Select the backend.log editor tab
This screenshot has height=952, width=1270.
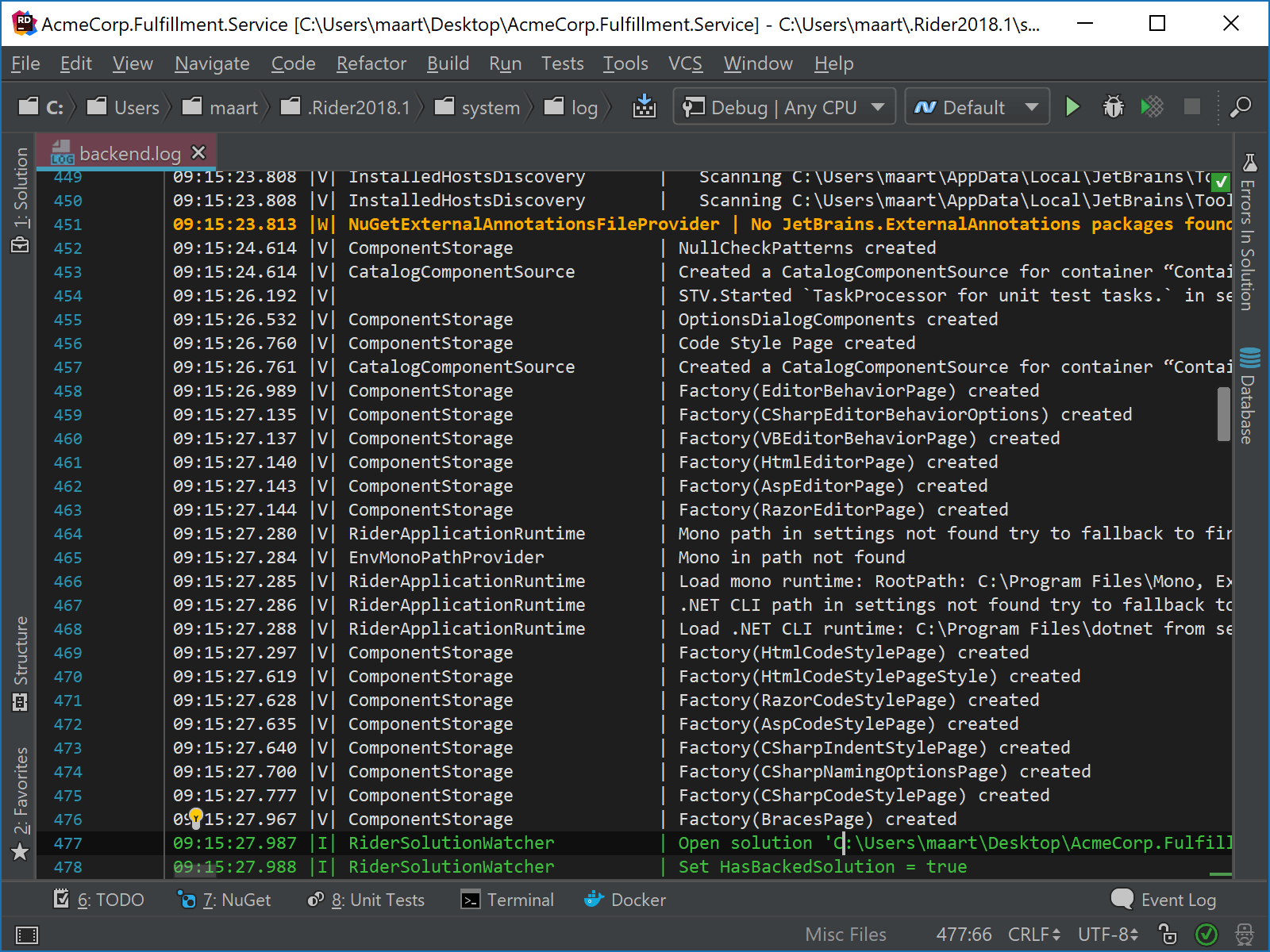pyautogui.click(x=129, y=152)
